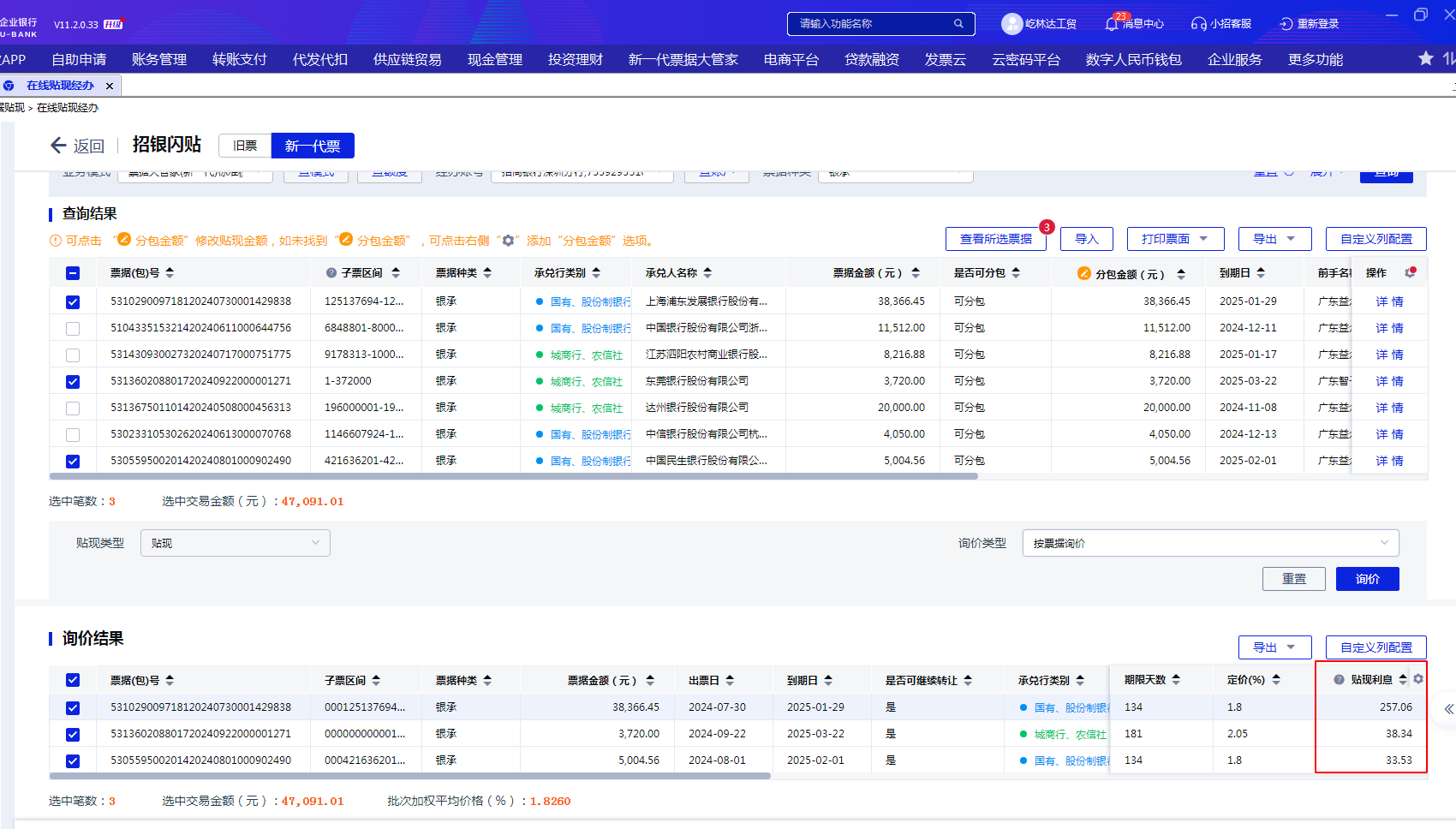
Task: Click the question icon beside 贴现利息 header
Action: (x=1339, y=680)
